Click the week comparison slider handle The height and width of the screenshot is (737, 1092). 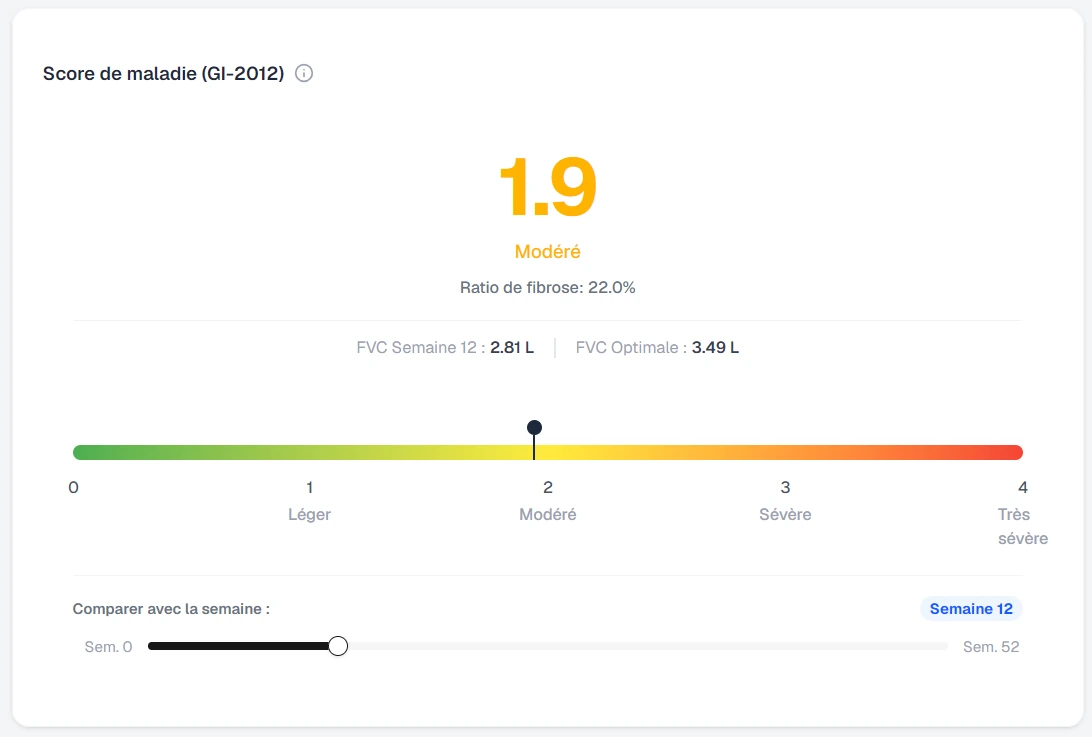(338, 646)
